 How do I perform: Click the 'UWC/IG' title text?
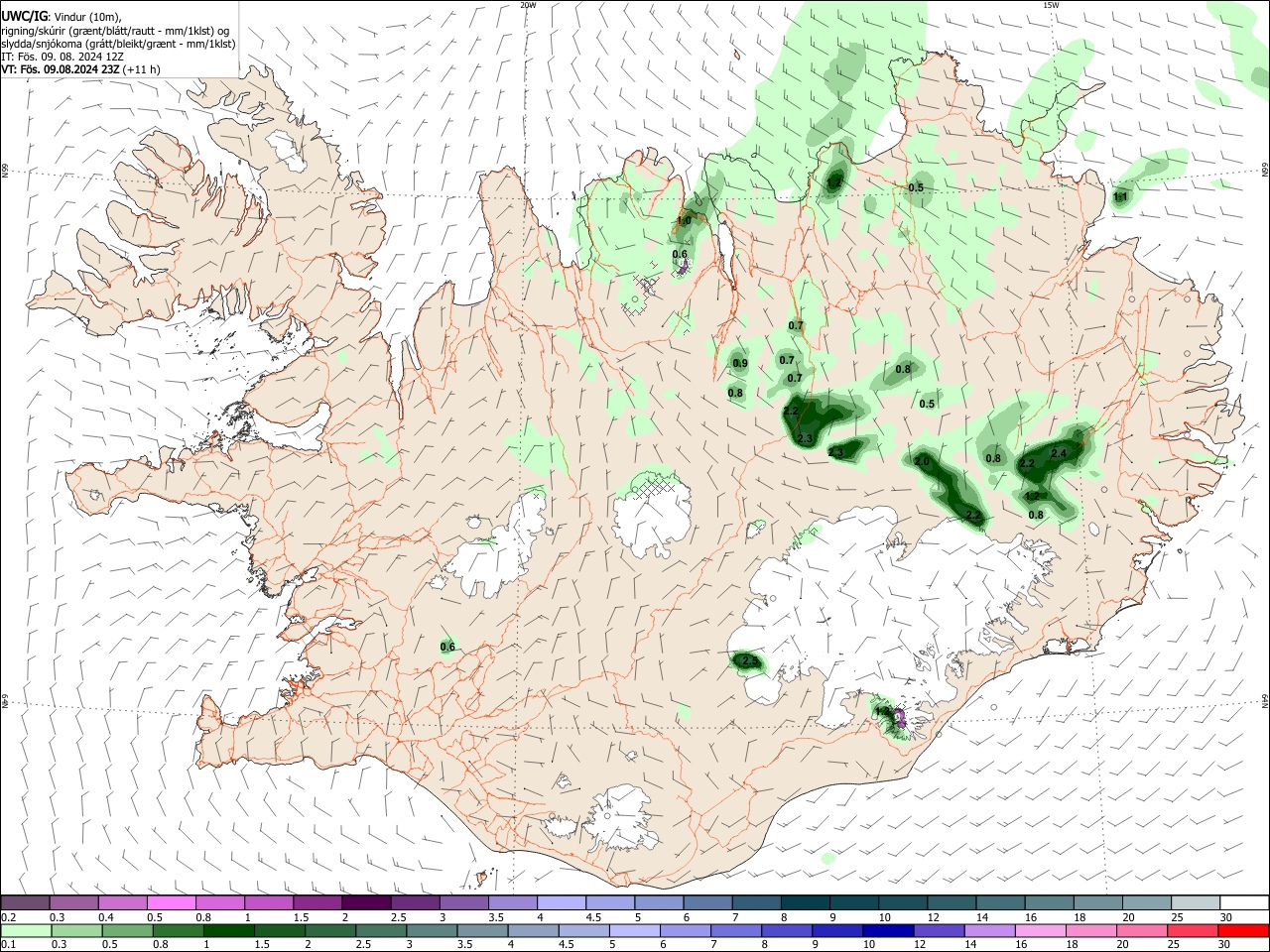pyautogui.click(x=24, y=16)
